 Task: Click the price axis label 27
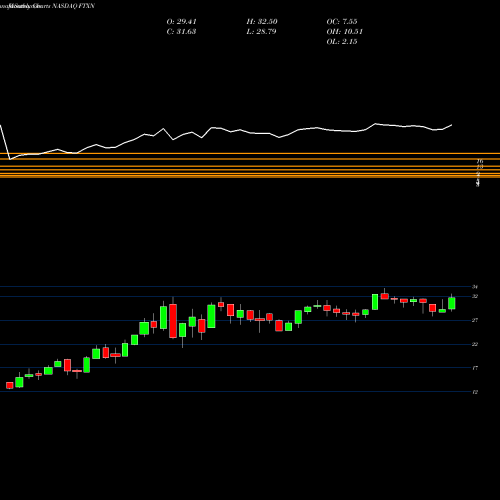475,320
